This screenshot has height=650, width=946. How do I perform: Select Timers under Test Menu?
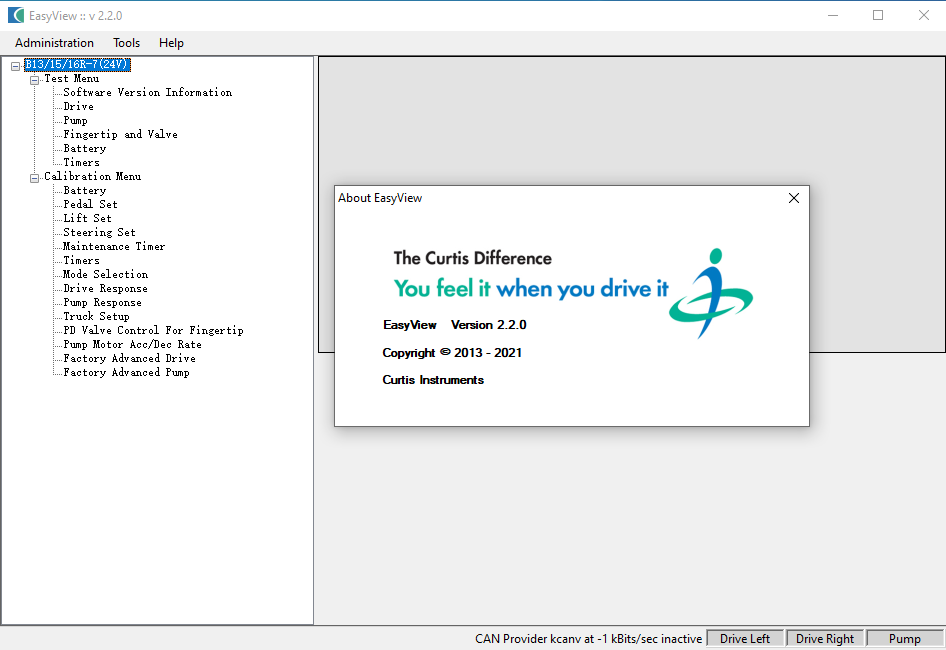(81, 162)
